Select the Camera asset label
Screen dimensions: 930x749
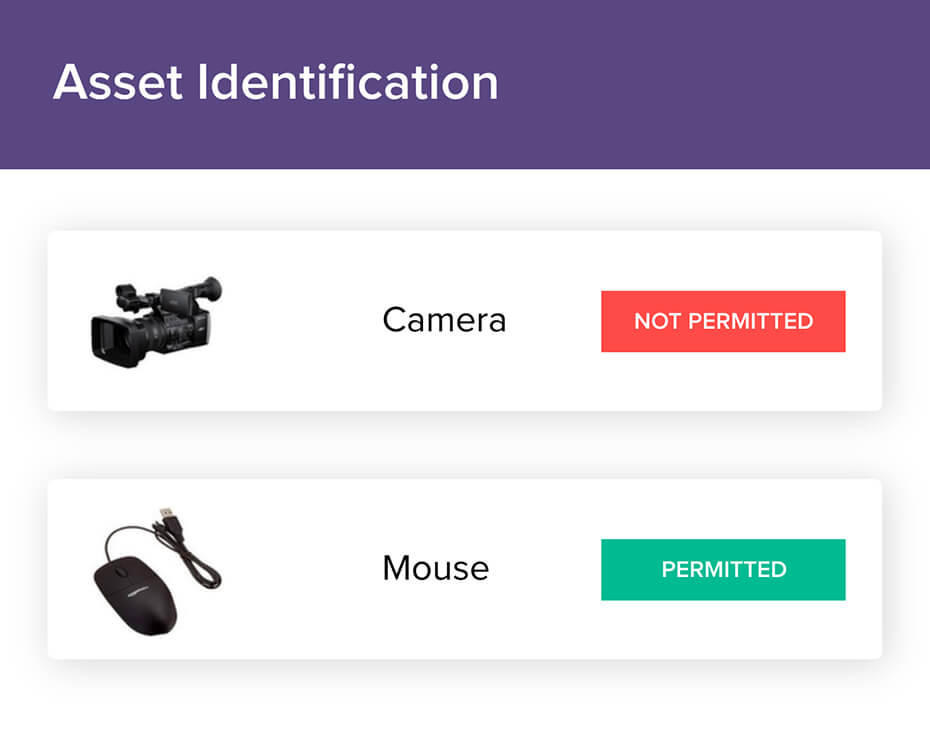[444, 320]
